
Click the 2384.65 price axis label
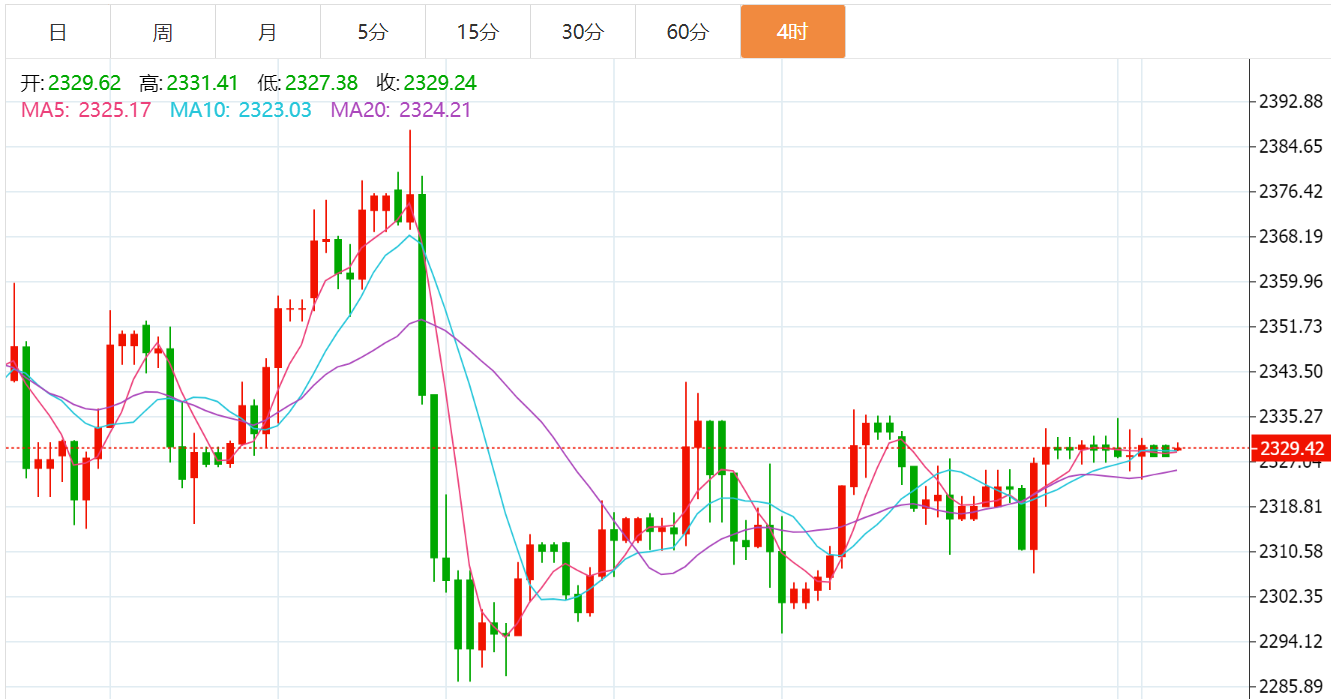tap(1290, 147)
